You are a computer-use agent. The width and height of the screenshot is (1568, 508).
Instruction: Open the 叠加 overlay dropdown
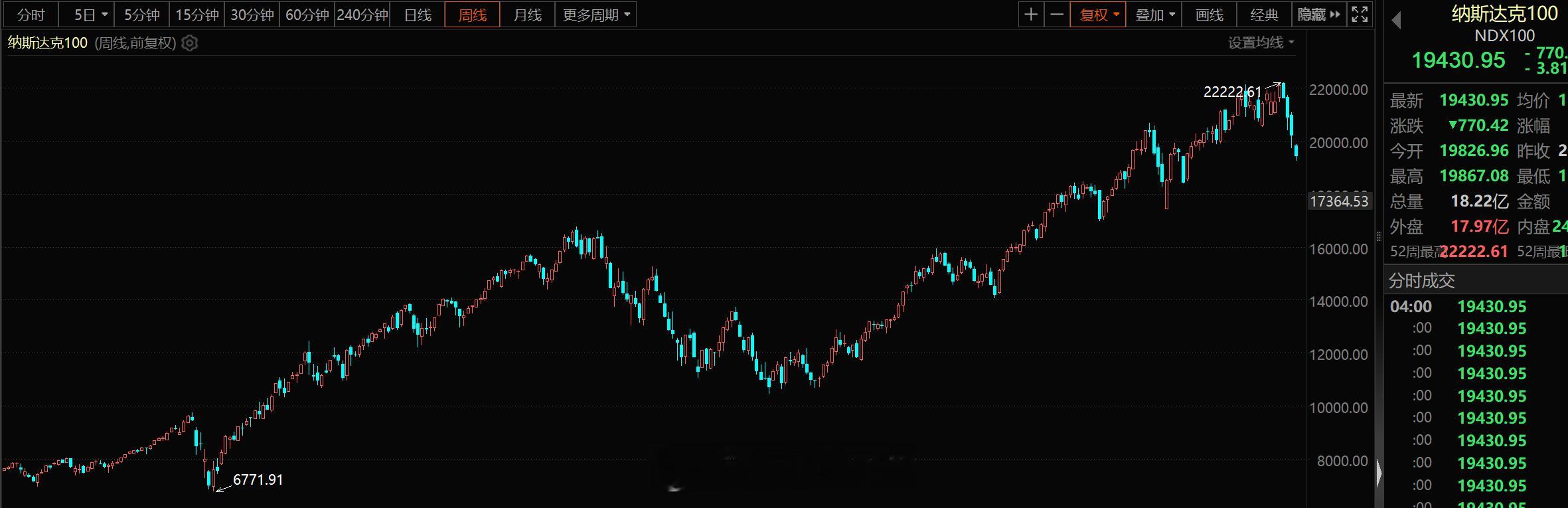pos(1154,15)
